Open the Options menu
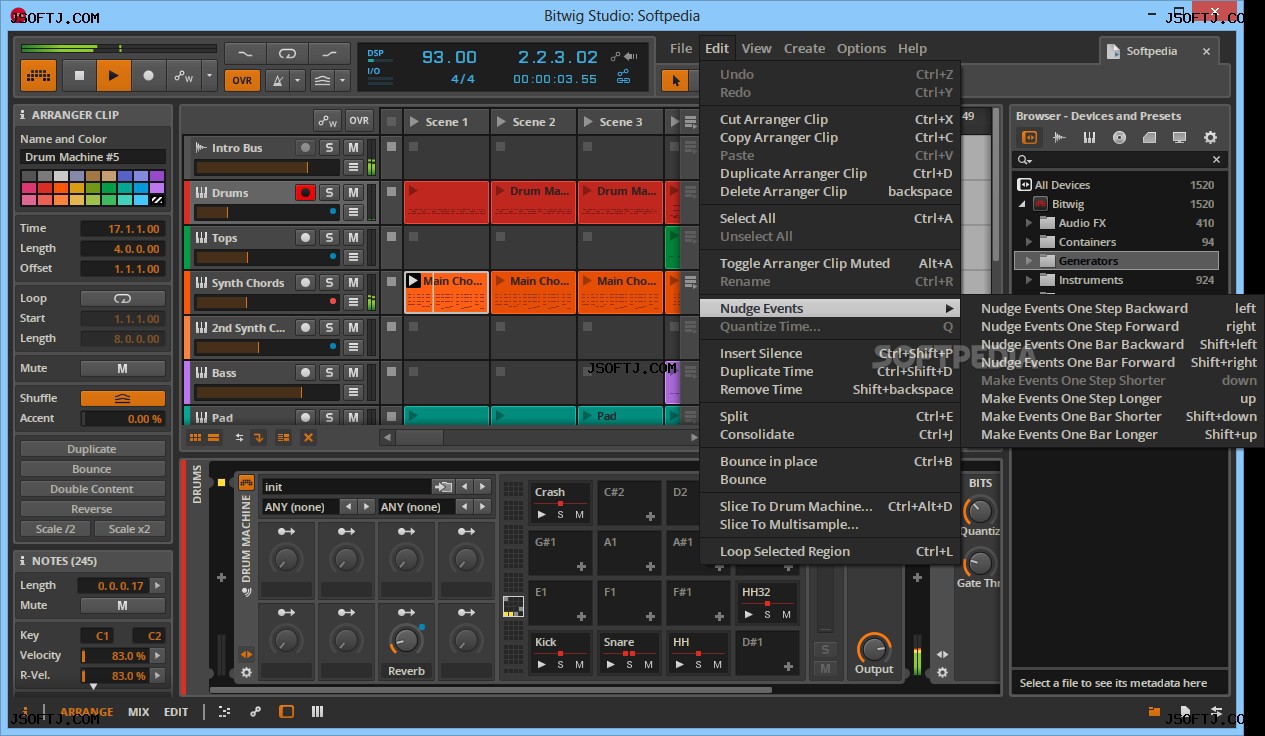This screenshot has width=1265, height=736. (x=861, y=48)
